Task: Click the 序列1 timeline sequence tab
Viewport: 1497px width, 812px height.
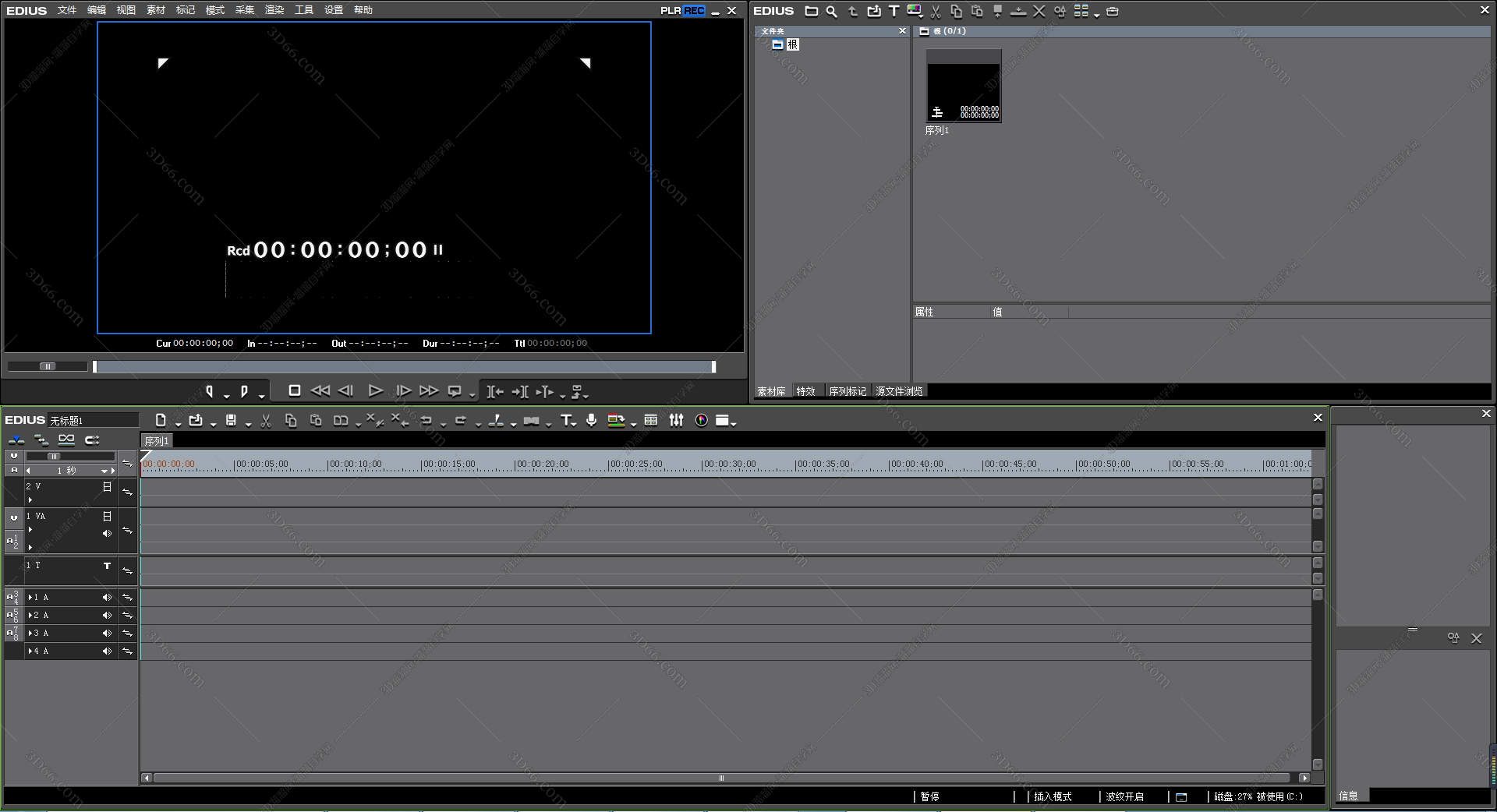Action: point(157,441)
